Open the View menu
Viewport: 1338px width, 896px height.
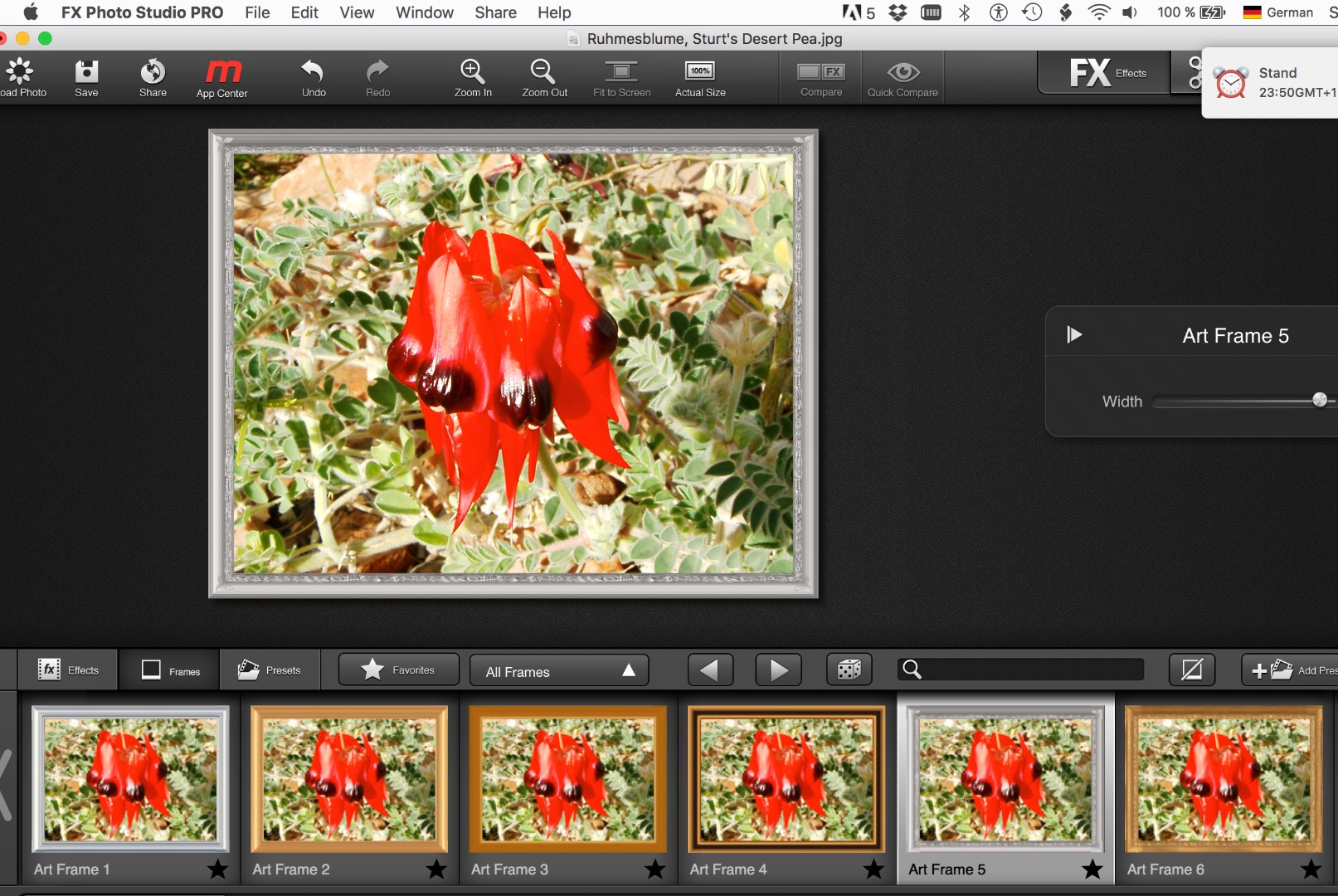click(x=357, y=12)
